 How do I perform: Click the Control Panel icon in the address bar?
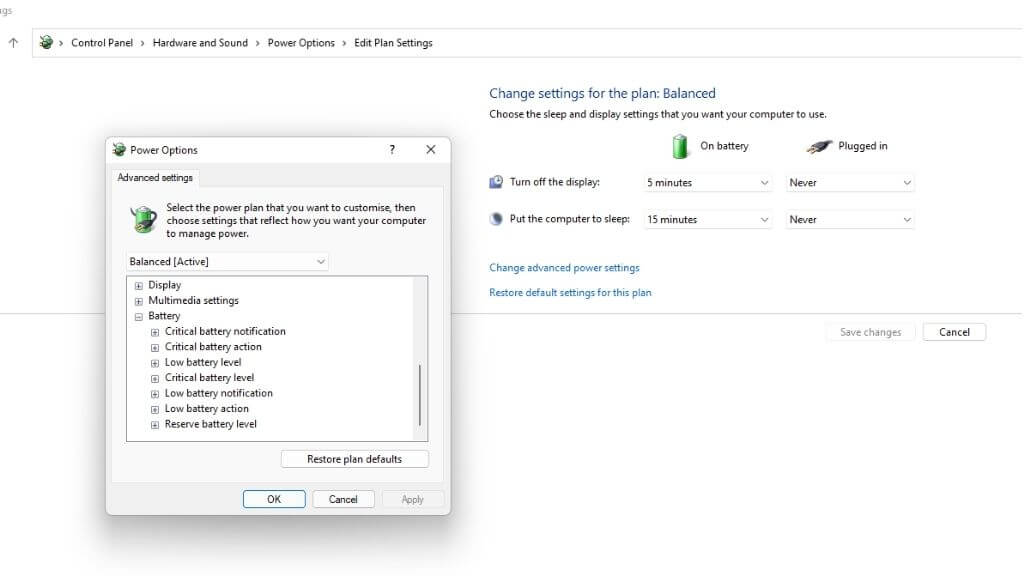pyautogui.click(x=46, y=43)
